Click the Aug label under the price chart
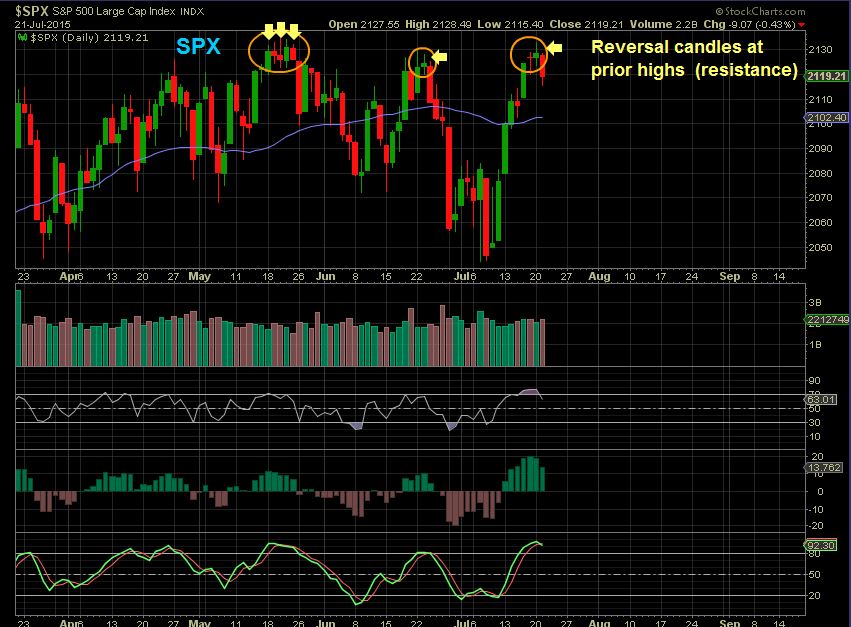Screen dimensions: 851x627 [x=599, y=276]
